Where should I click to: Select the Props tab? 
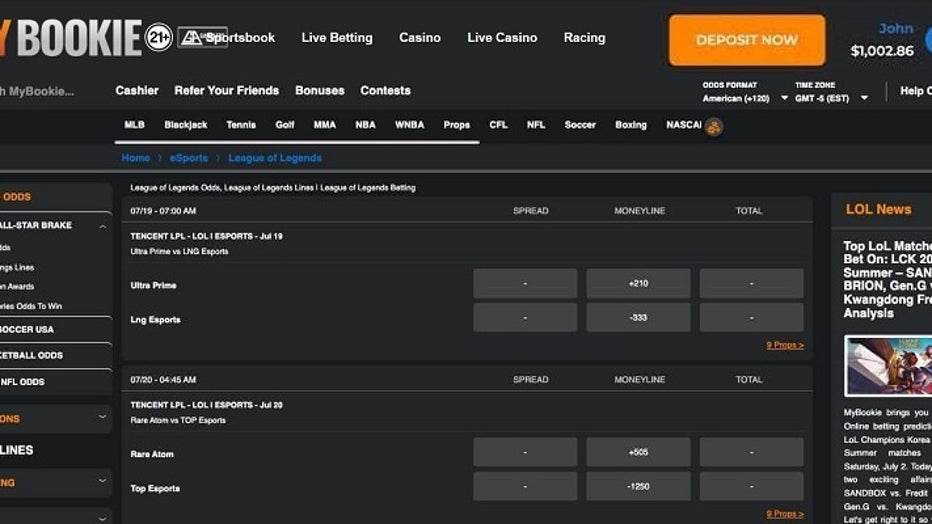[x=456, y=125]
